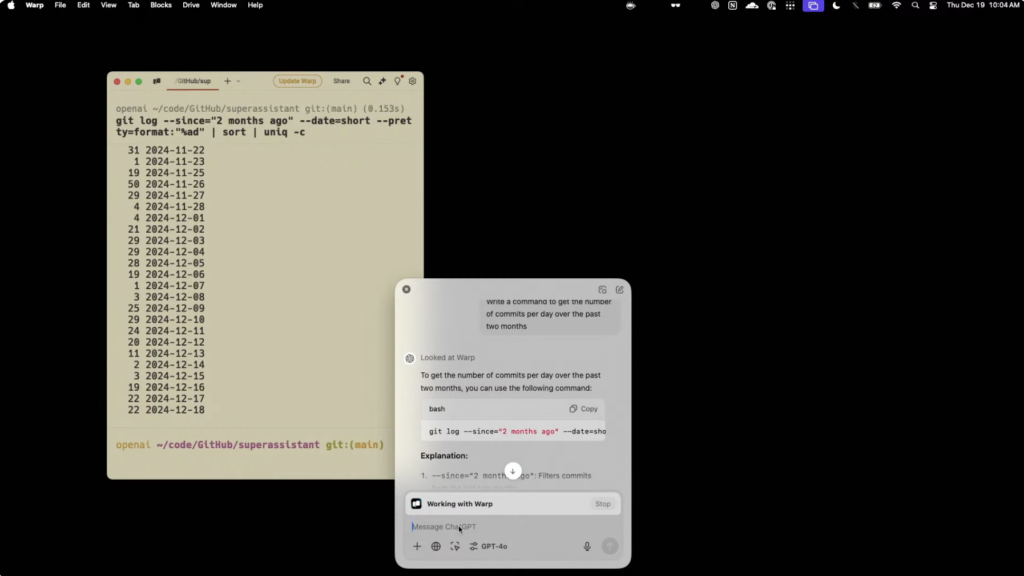
Task: Open the Blocks menu
Action: click(x=161, y=5)
